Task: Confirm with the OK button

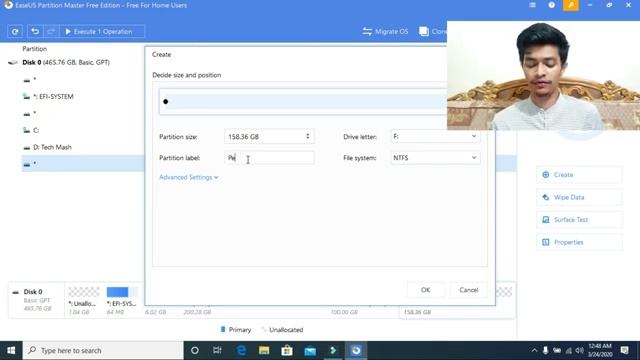Action: (x=425, y=290)
